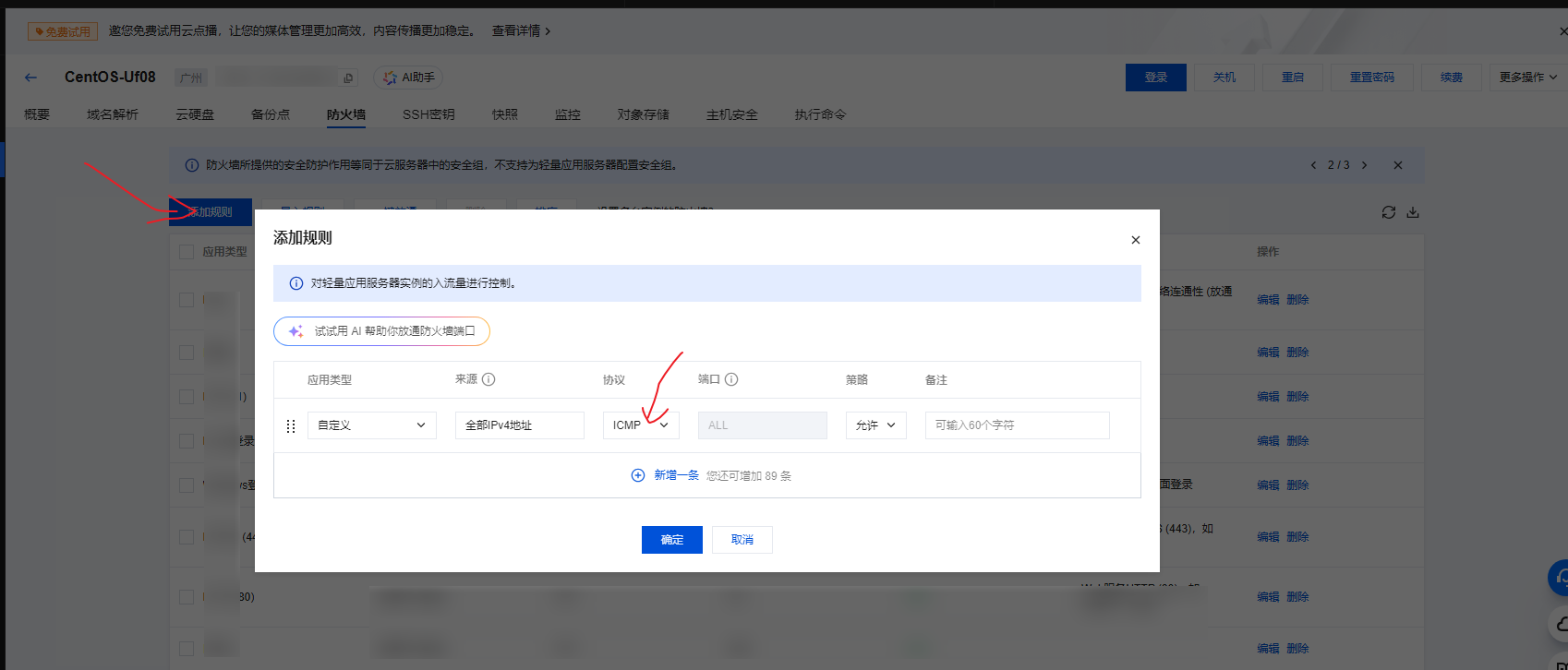
Task: Open the 应用类型 自定义 dropdown
Action: coord(372,425)
